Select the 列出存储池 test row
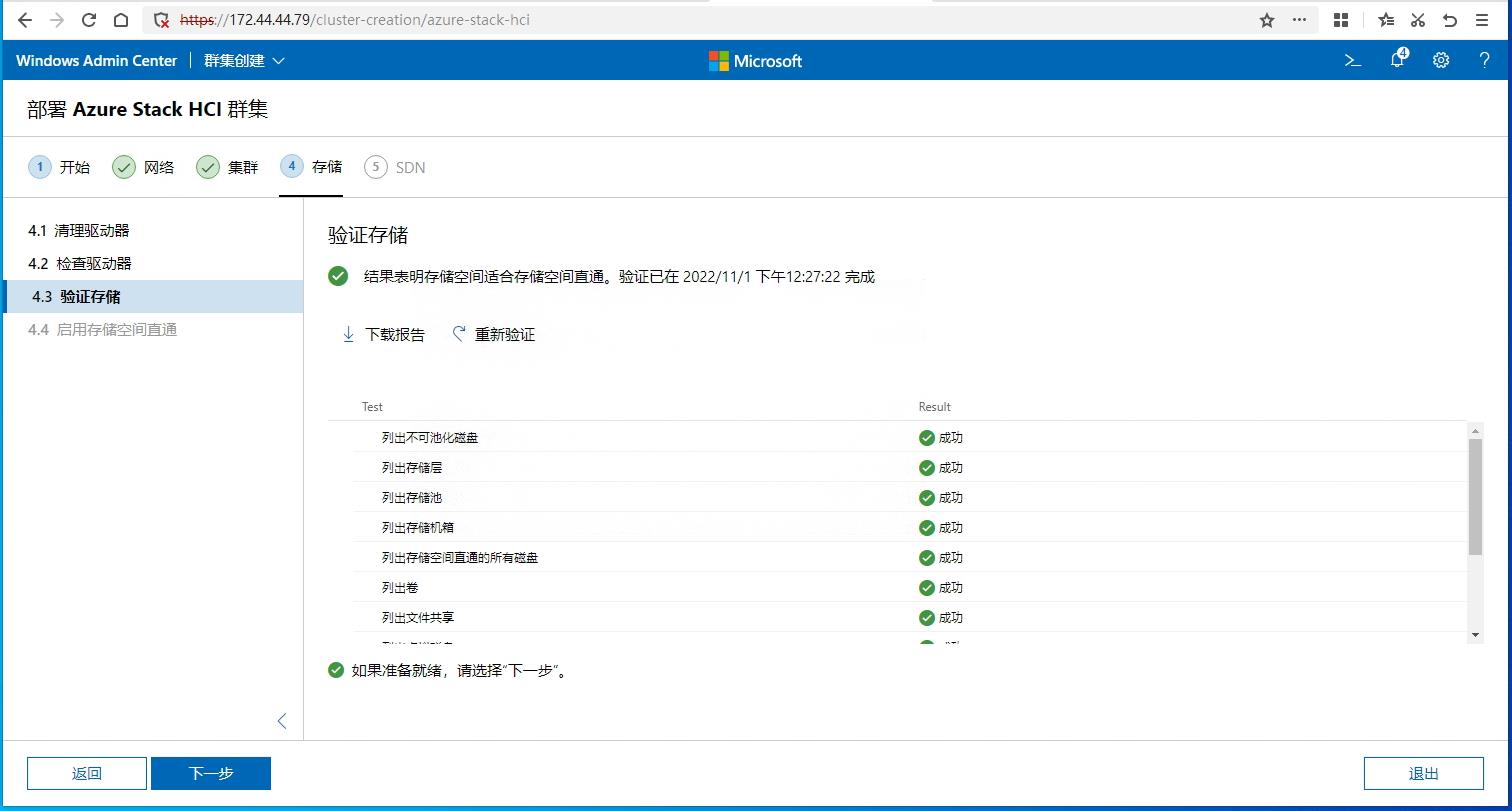 [x=911, y=497]
